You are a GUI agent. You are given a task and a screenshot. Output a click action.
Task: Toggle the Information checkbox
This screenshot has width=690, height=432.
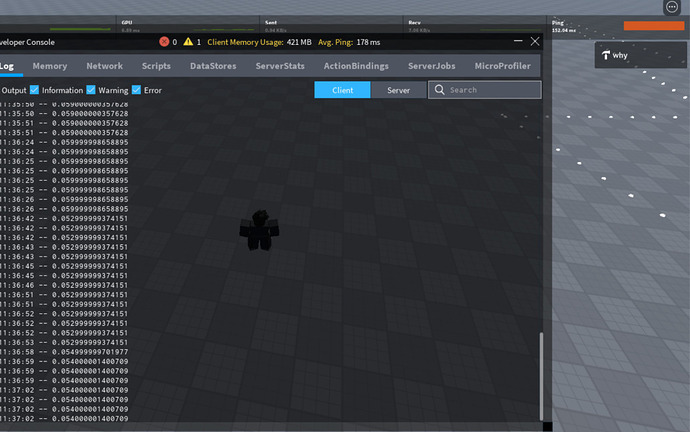pos(34,90)
